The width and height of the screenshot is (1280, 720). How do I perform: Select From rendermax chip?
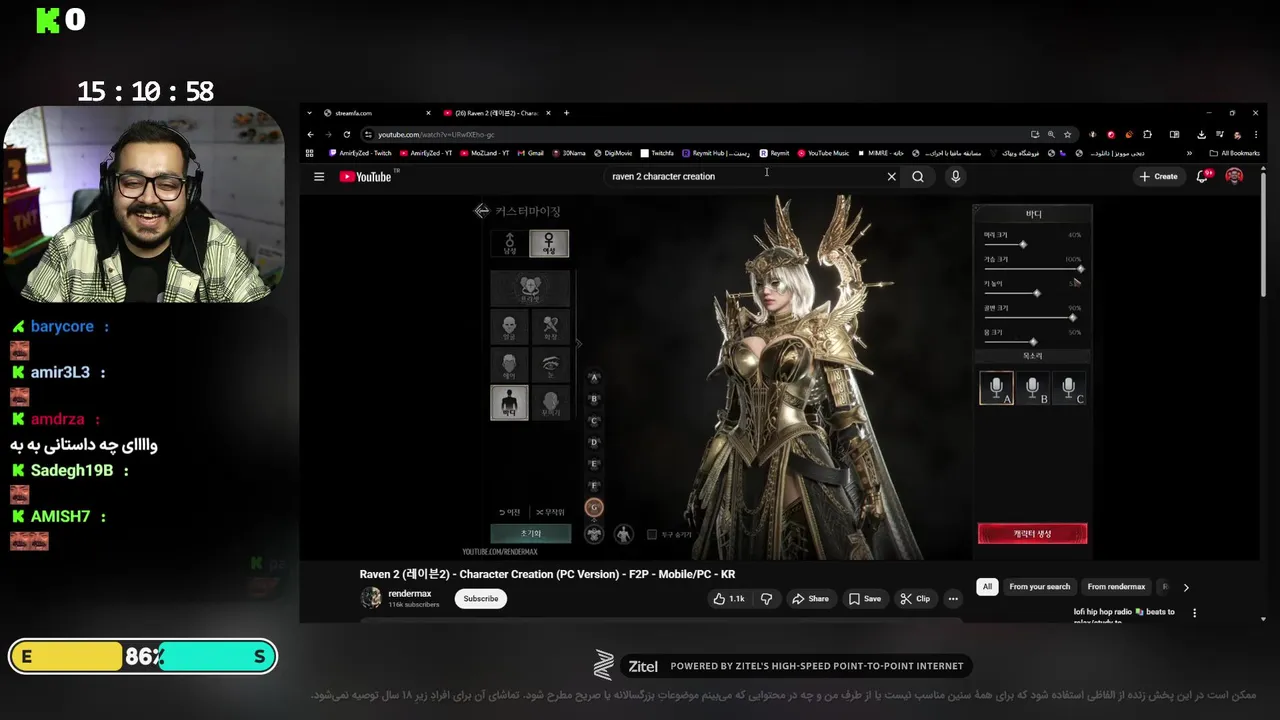[1116, 587]
